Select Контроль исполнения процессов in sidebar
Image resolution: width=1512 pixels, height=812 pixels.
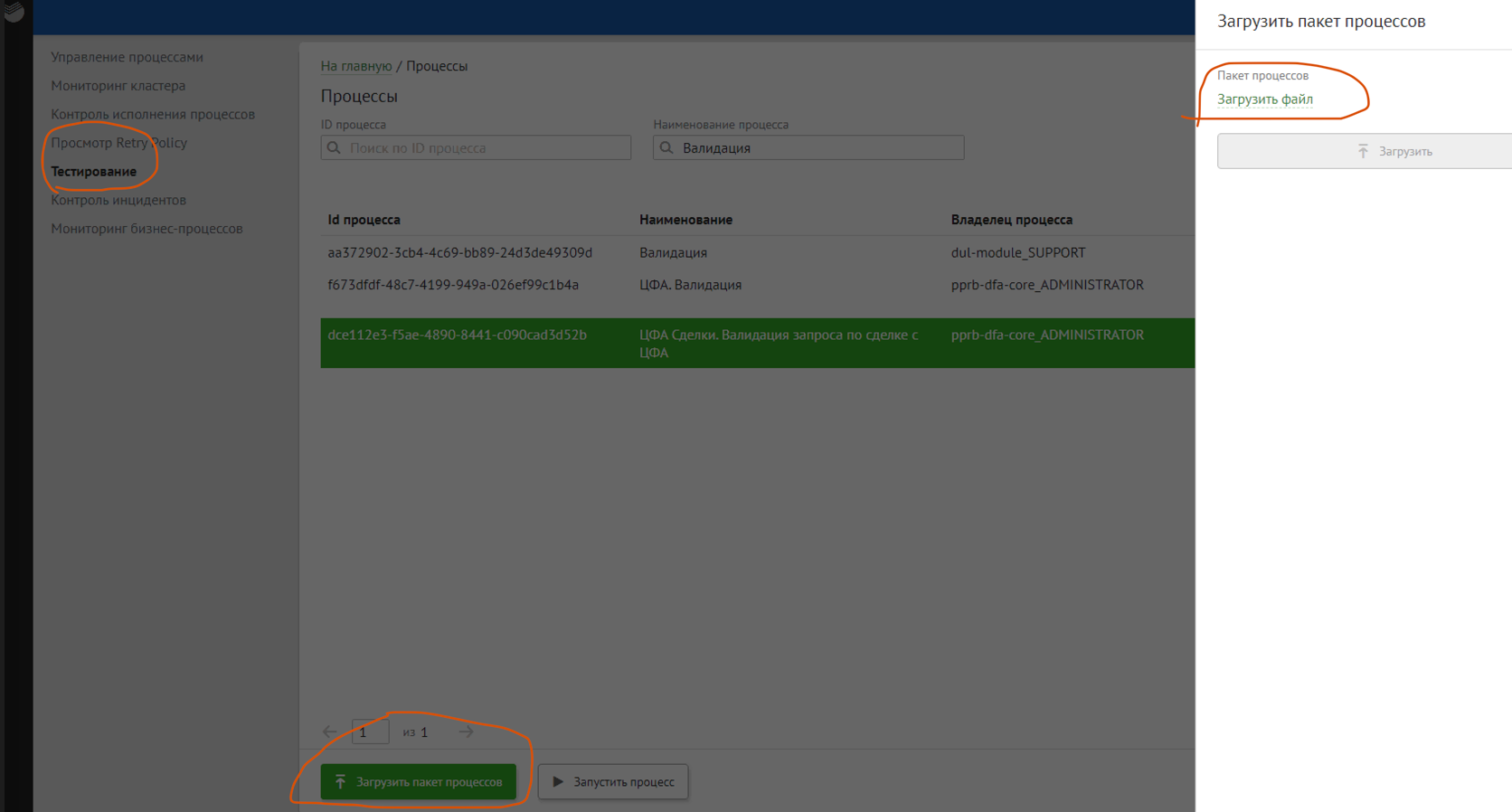coord(152,114)
